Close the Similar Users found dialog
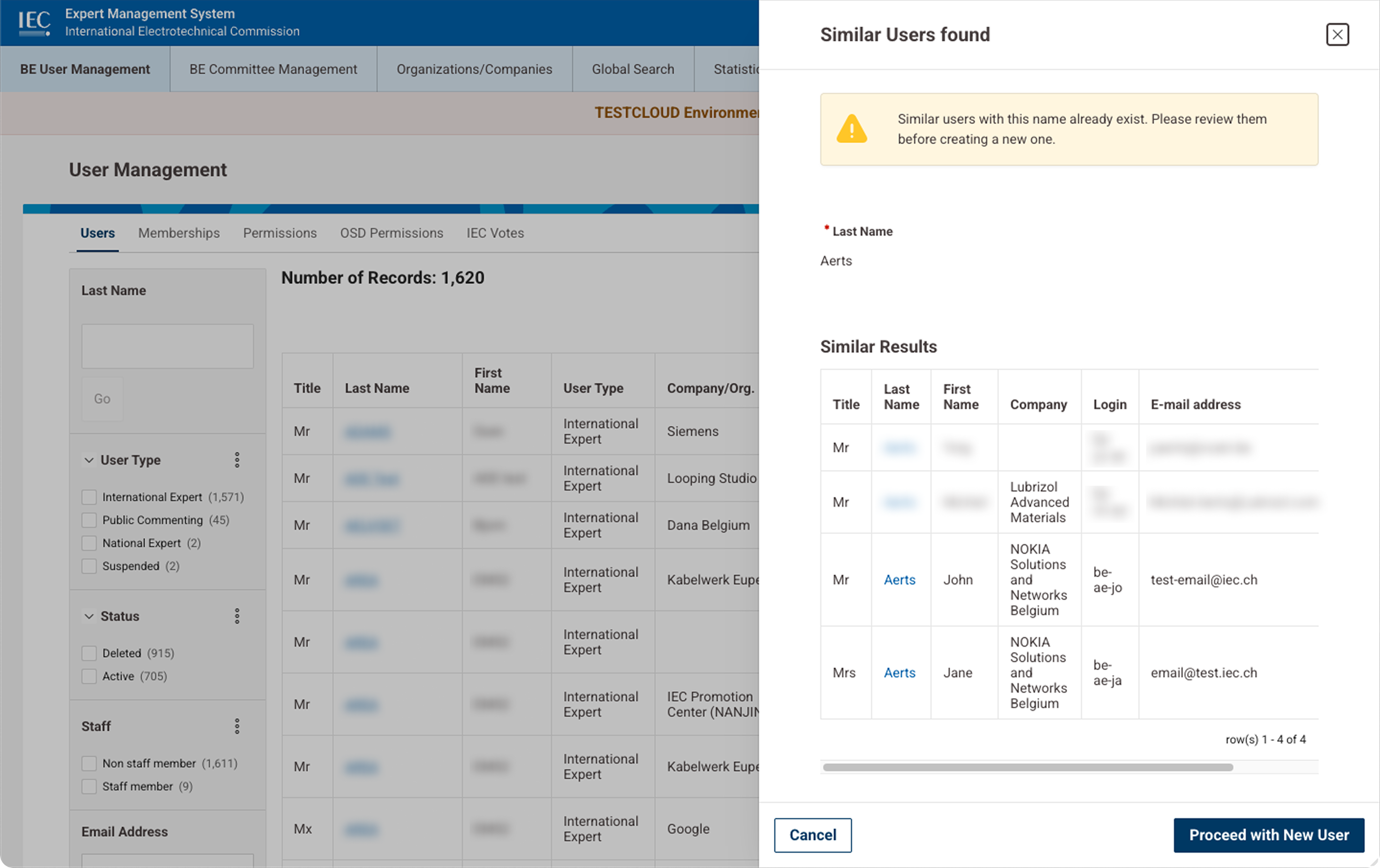 coord(1337,34)
